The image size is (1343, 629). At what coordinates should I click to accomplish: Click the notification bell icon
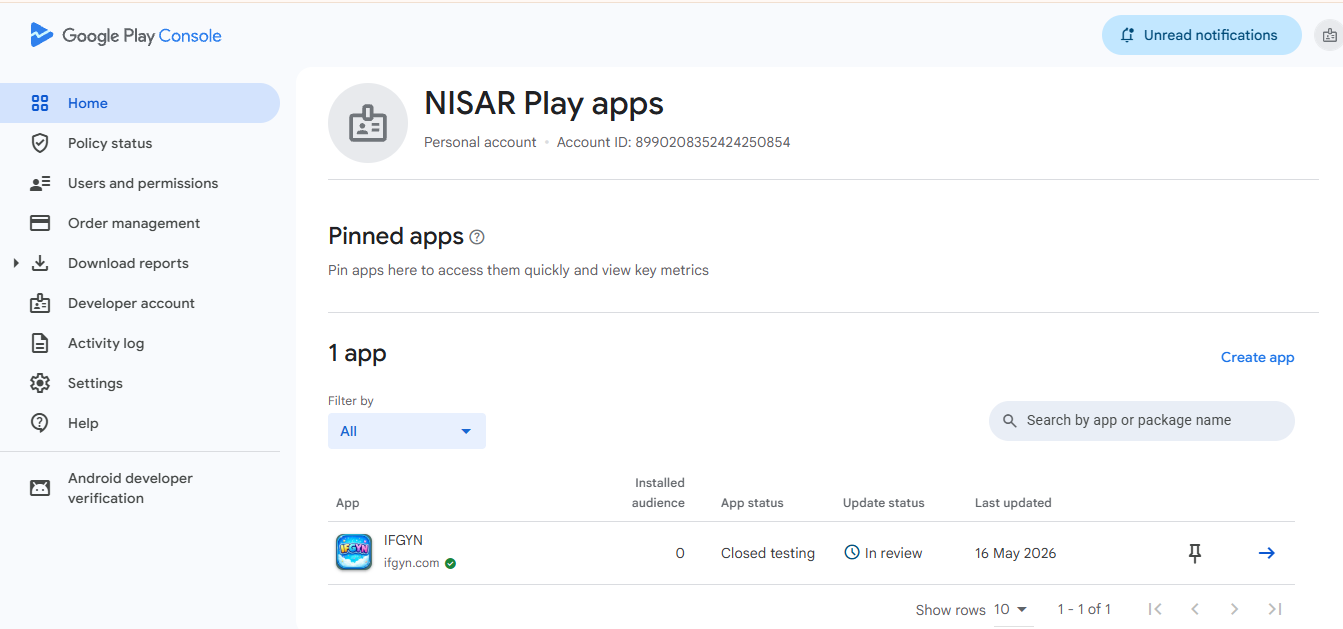pyautogui.click(x=1127, y=35)
